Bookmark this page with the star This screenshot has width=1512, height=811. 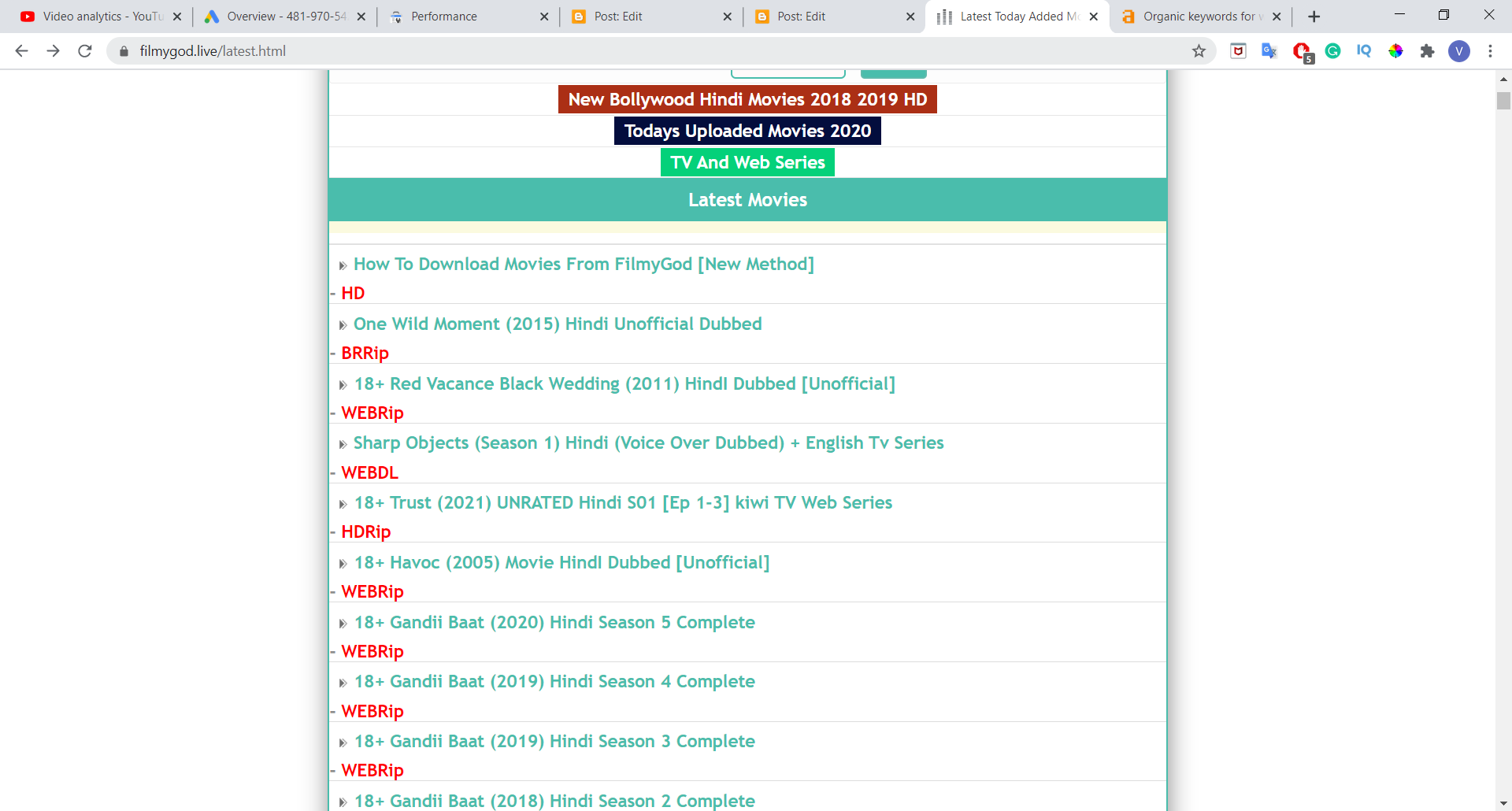1199,51
